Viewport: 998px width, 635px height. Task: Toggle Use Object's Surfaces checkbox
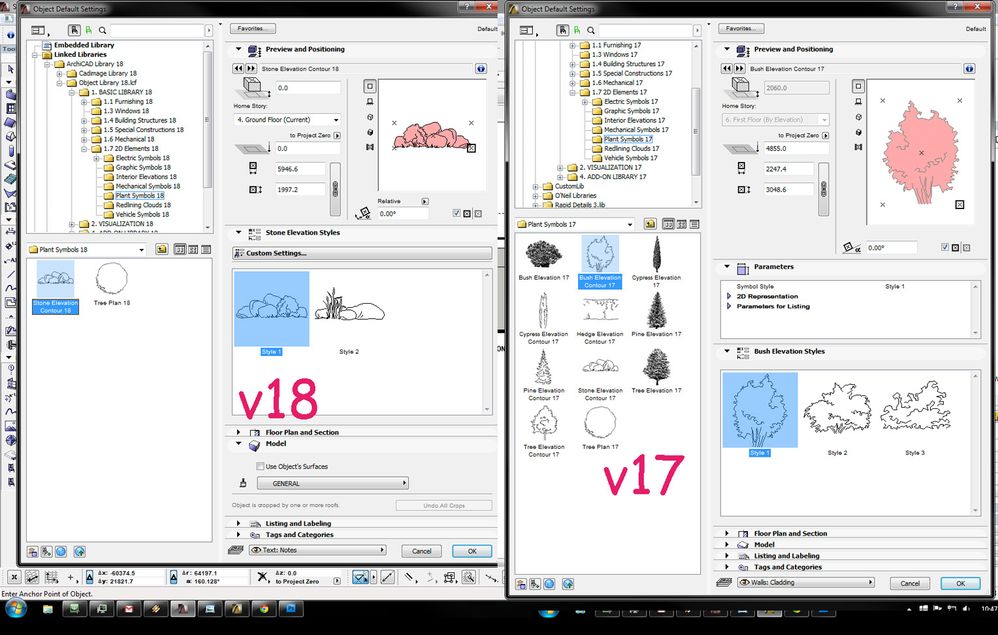pyautogui.click(x=260, y=466)
